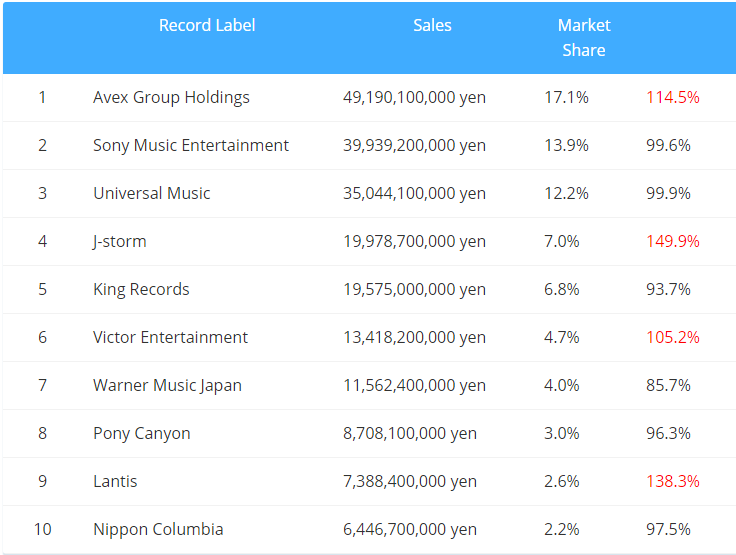Select the Universal Music row name
Screen dimensions: 736x555
(x=152, y=193)
